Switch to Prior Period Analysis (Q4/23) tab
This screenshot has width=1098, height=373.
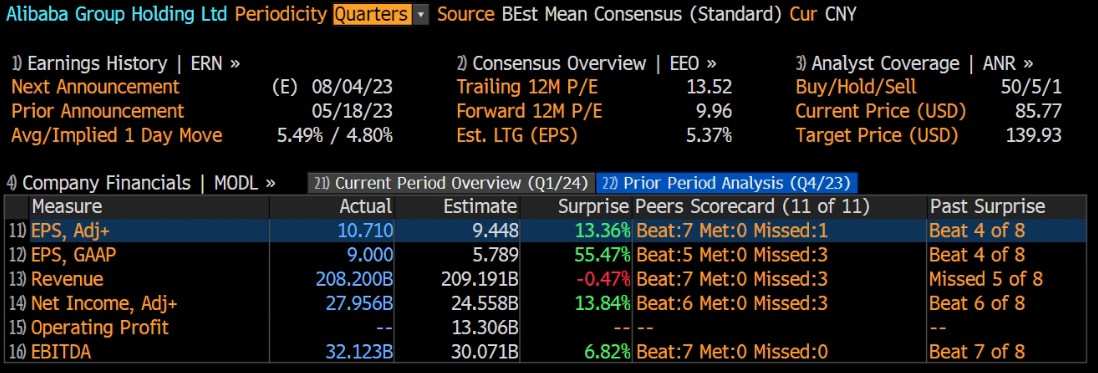pyautogui.click(x=727, y=183)
